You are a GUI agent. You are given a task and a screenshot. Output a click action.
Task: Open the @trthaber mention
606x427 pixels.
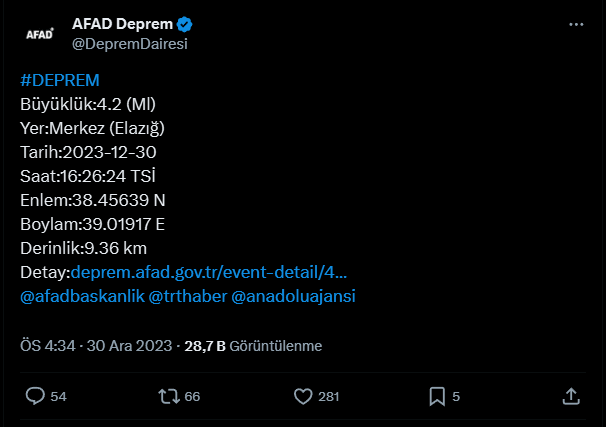click(x=188, y=296)
